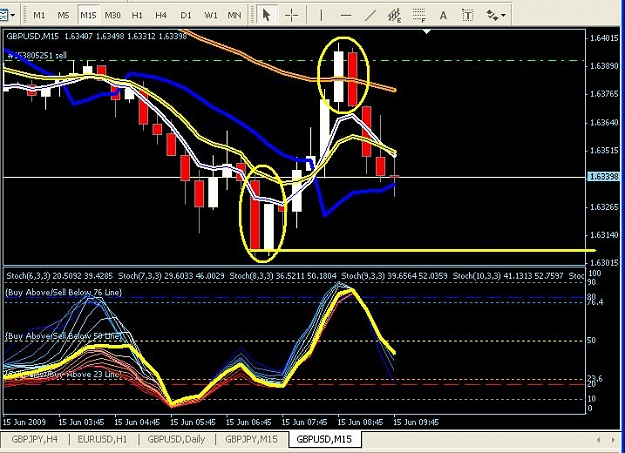The height and width of the screenshot is (453, 625).
Task: Select the Fibonacci retracement tool
Action: (419, 16)
